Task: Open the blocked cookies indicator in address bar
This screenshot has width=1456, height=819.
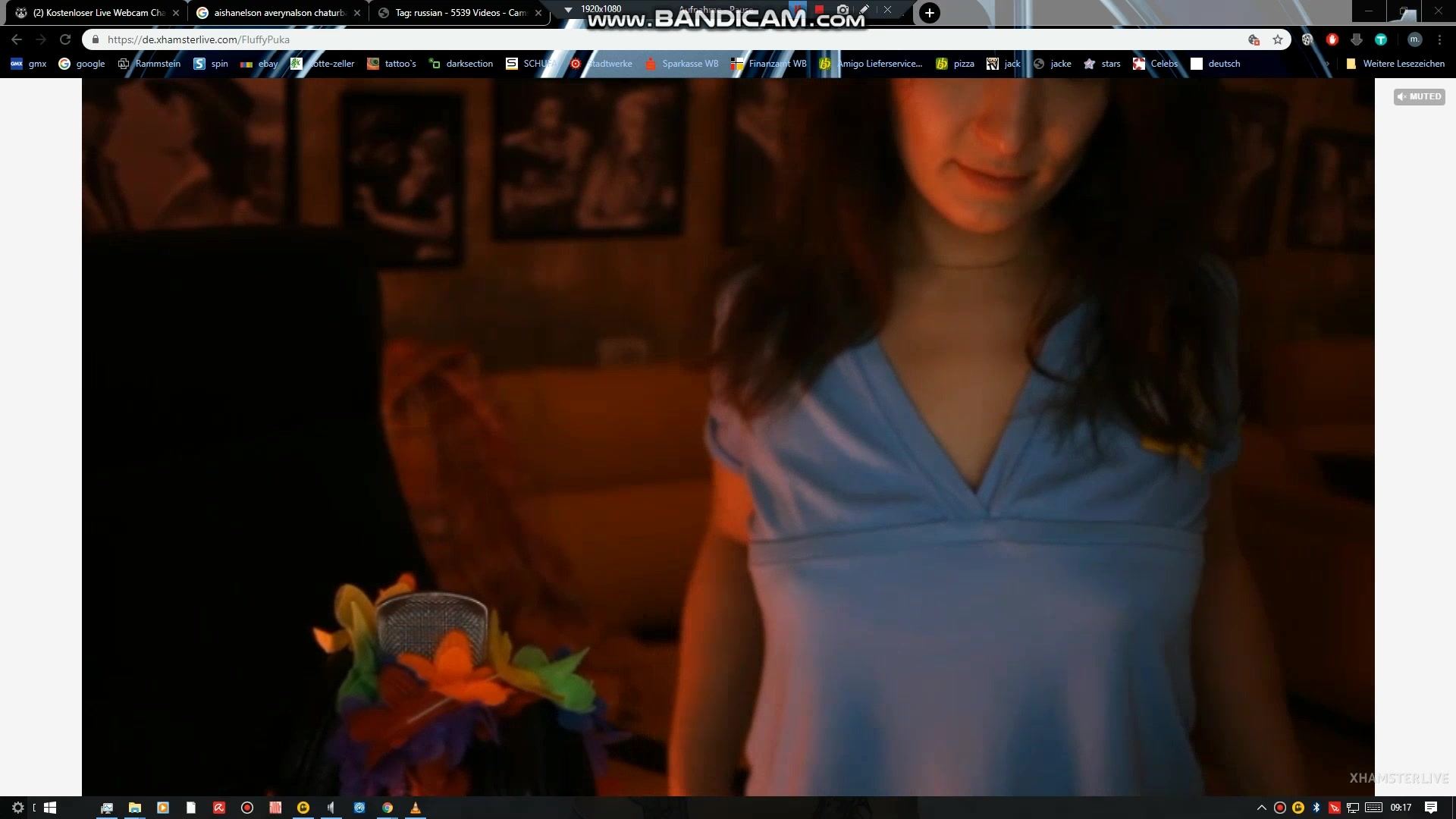Action: pyautogui.click(x=1254, y=39)
